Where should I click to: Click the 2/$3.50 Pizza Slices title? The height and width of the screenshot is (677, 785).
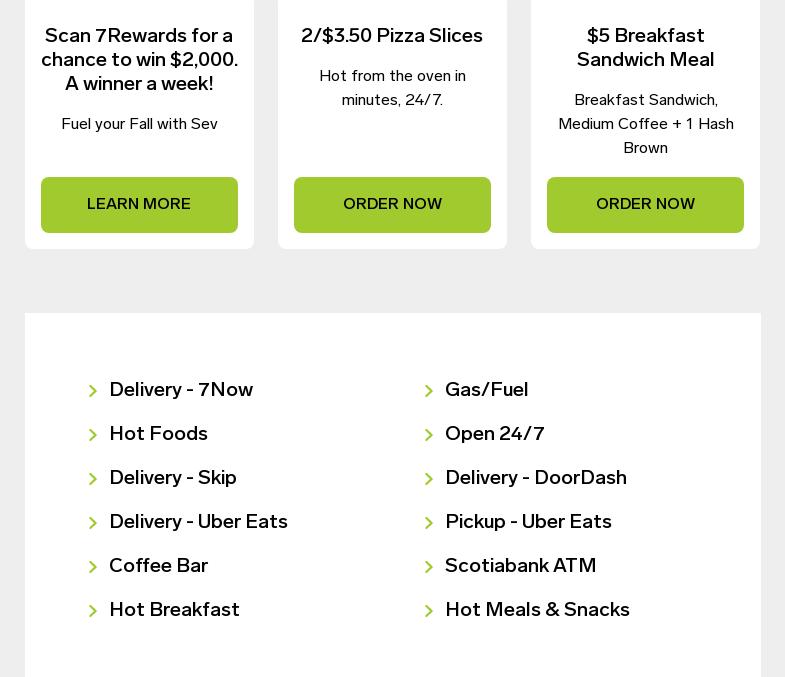click(392, 36)
